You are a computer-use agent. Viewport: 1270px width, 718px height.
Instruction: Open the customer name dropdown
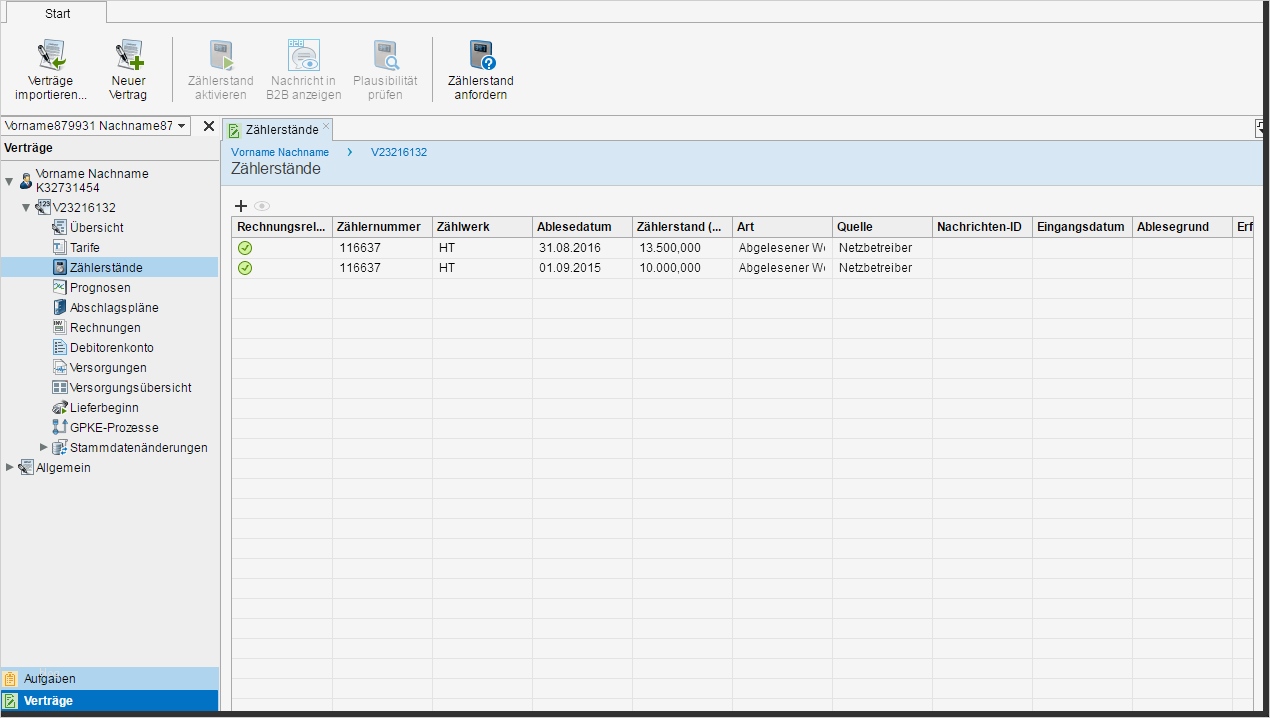[x=181, y=126]
